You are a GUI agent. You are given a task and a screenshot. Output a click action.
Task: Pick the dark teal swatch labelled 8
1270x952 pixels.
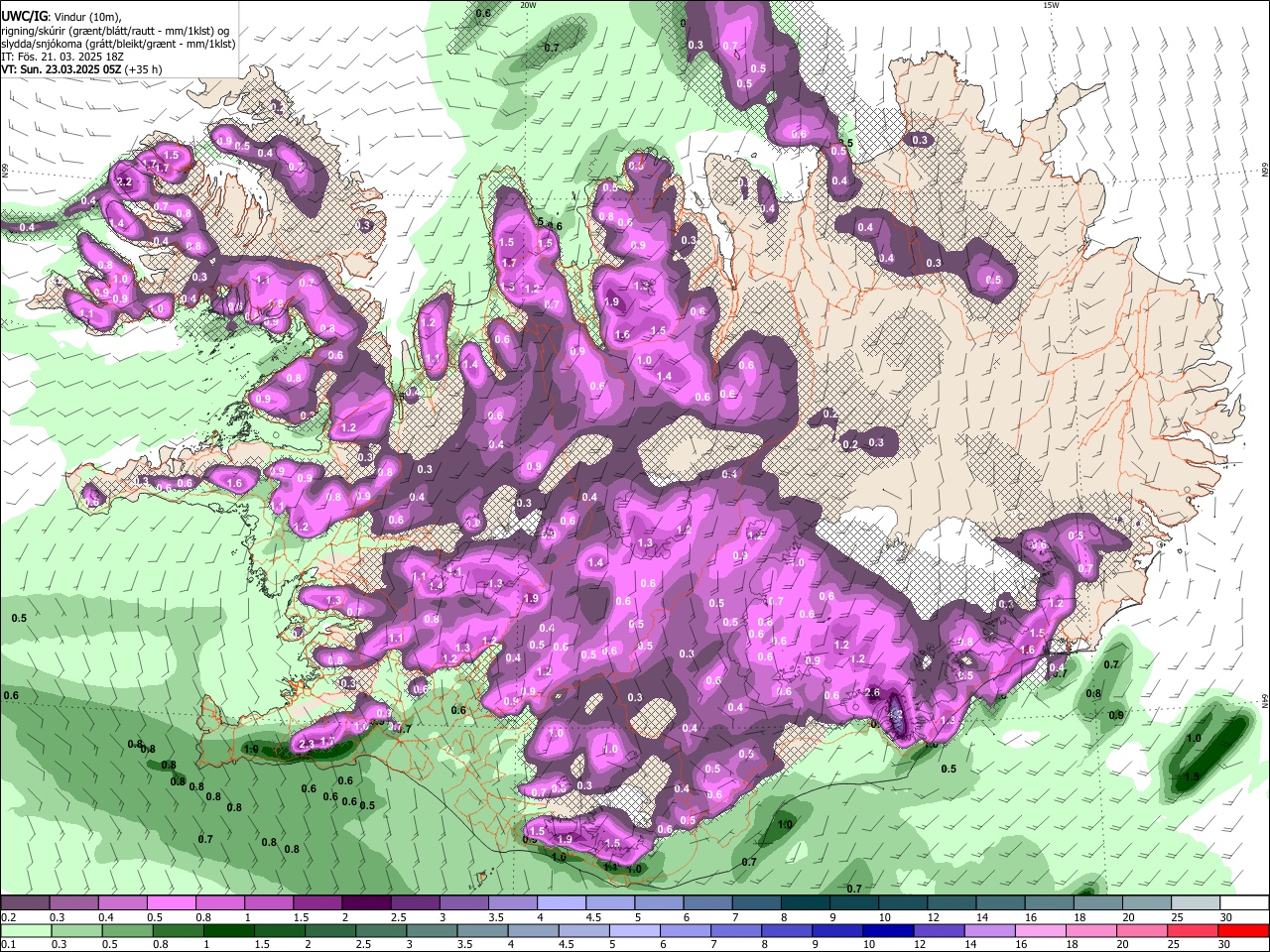point(806,903)
